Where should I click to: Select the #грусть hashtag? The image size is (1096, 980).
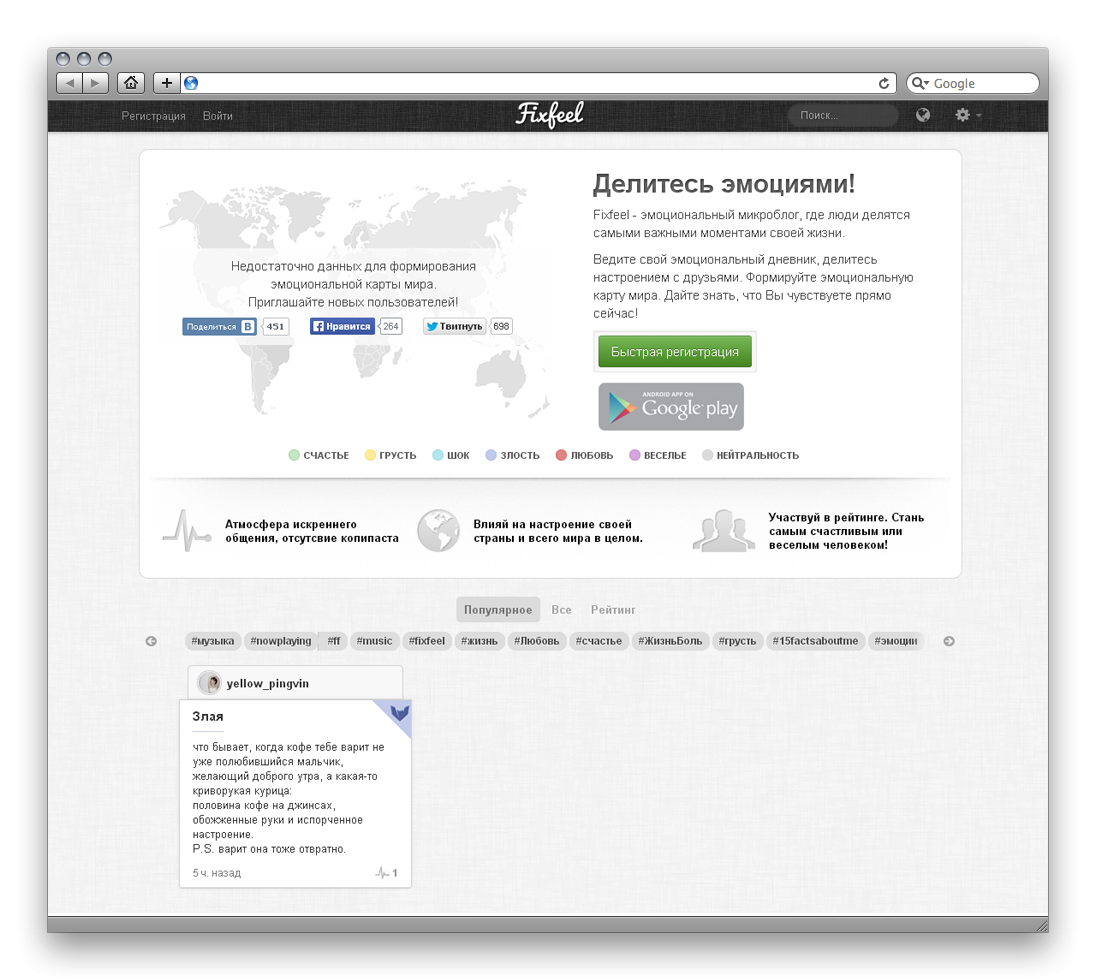point(737,641)
